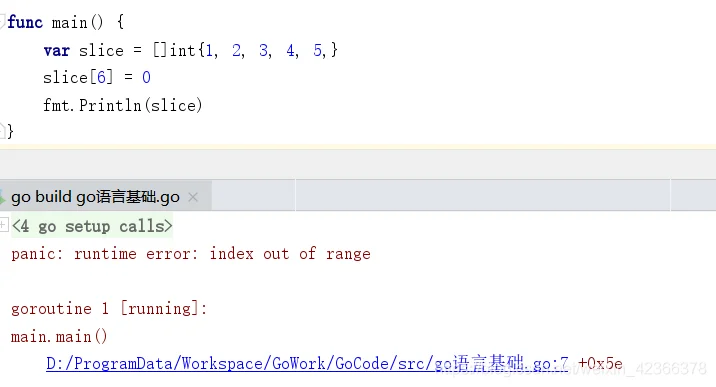Select the go build go语言基础.go run tab
The height and width of the screenshot is (387, 716).
click(x=95, y=197)
